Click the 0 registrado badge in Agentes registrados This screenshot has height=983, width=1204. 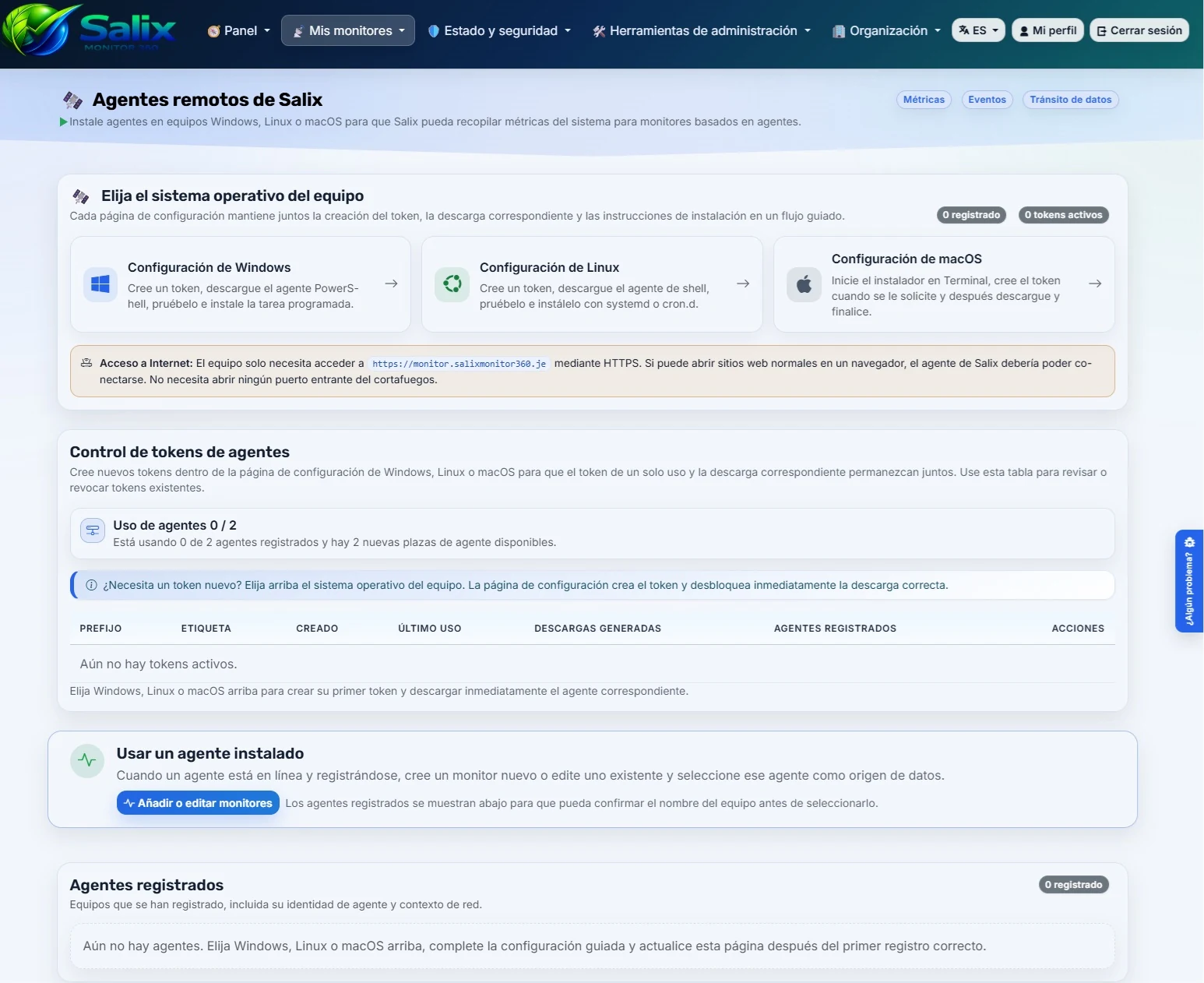tap(1073, 885)
